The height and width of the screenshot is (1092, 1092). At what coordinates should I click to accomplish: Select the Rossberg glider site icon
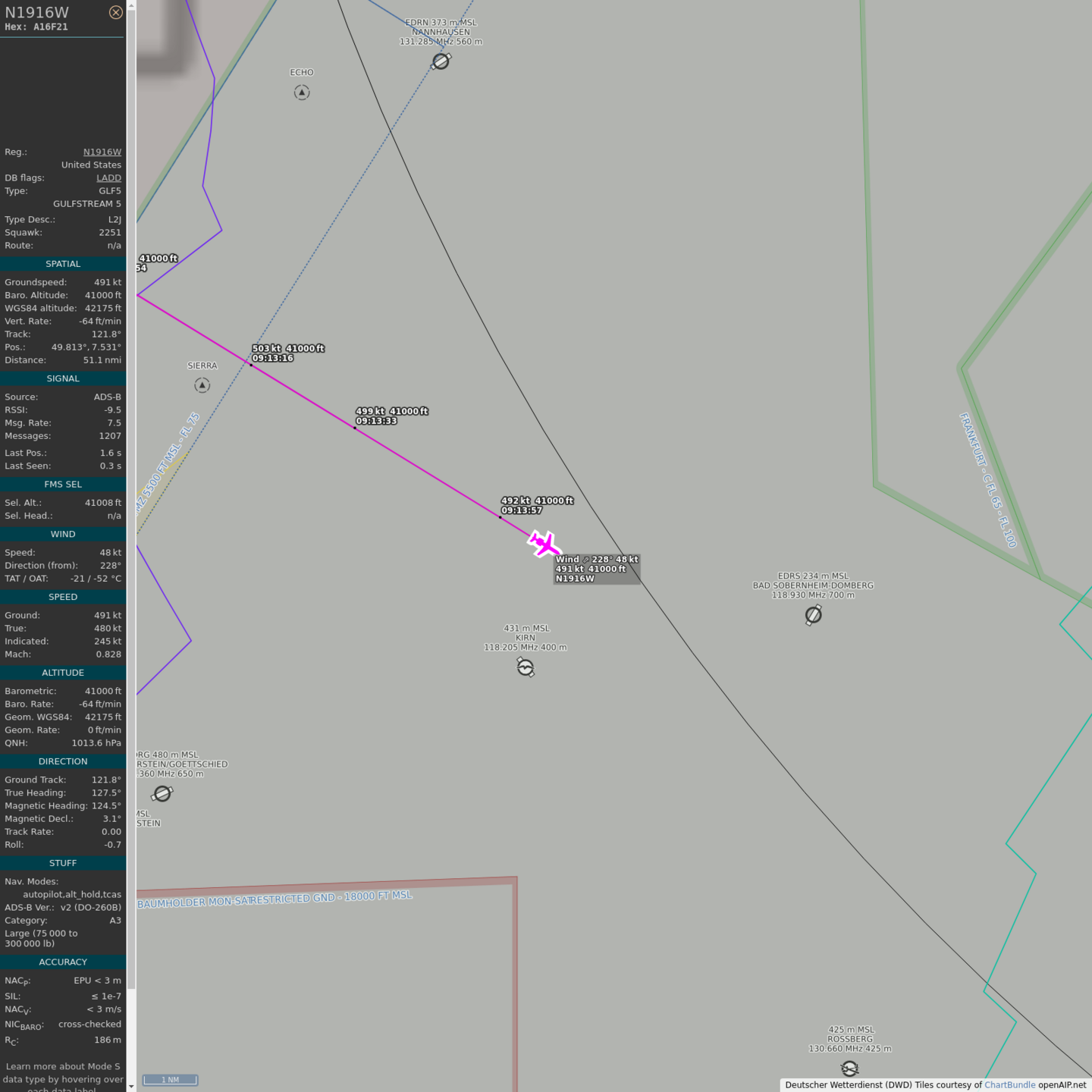pos(849,1068)
